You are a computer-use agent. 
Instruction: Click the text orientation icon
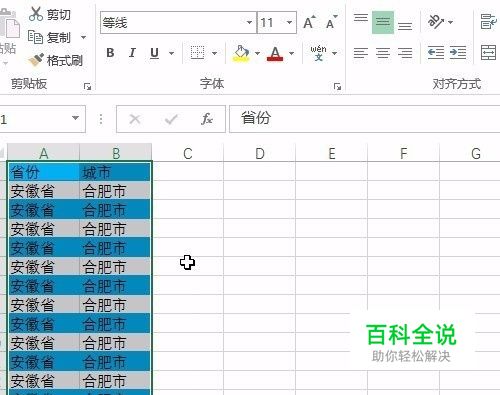[x=436, y=22]
